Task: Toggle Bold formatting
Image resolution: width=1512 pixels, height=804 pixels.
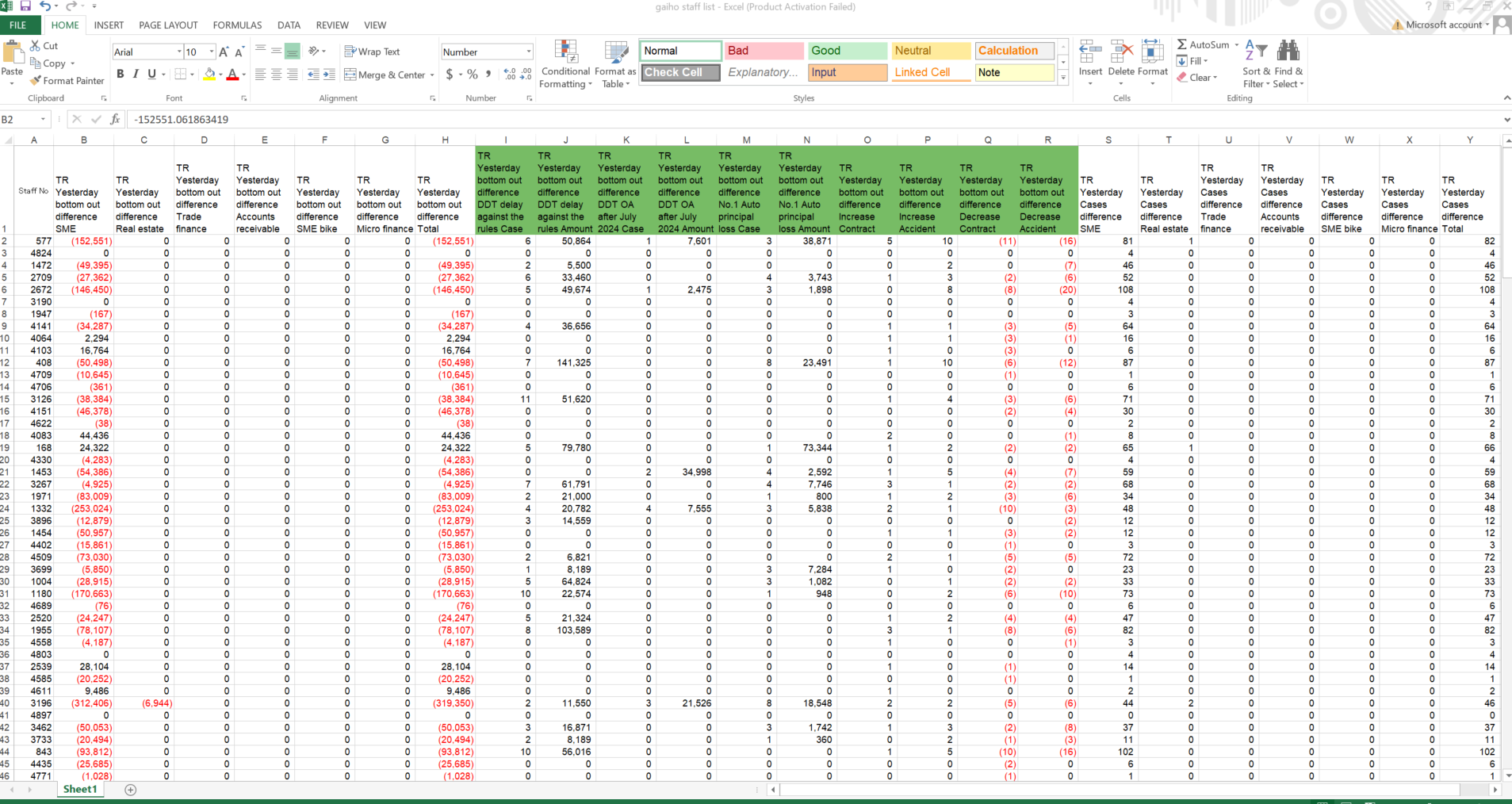Action: [121, 74]
